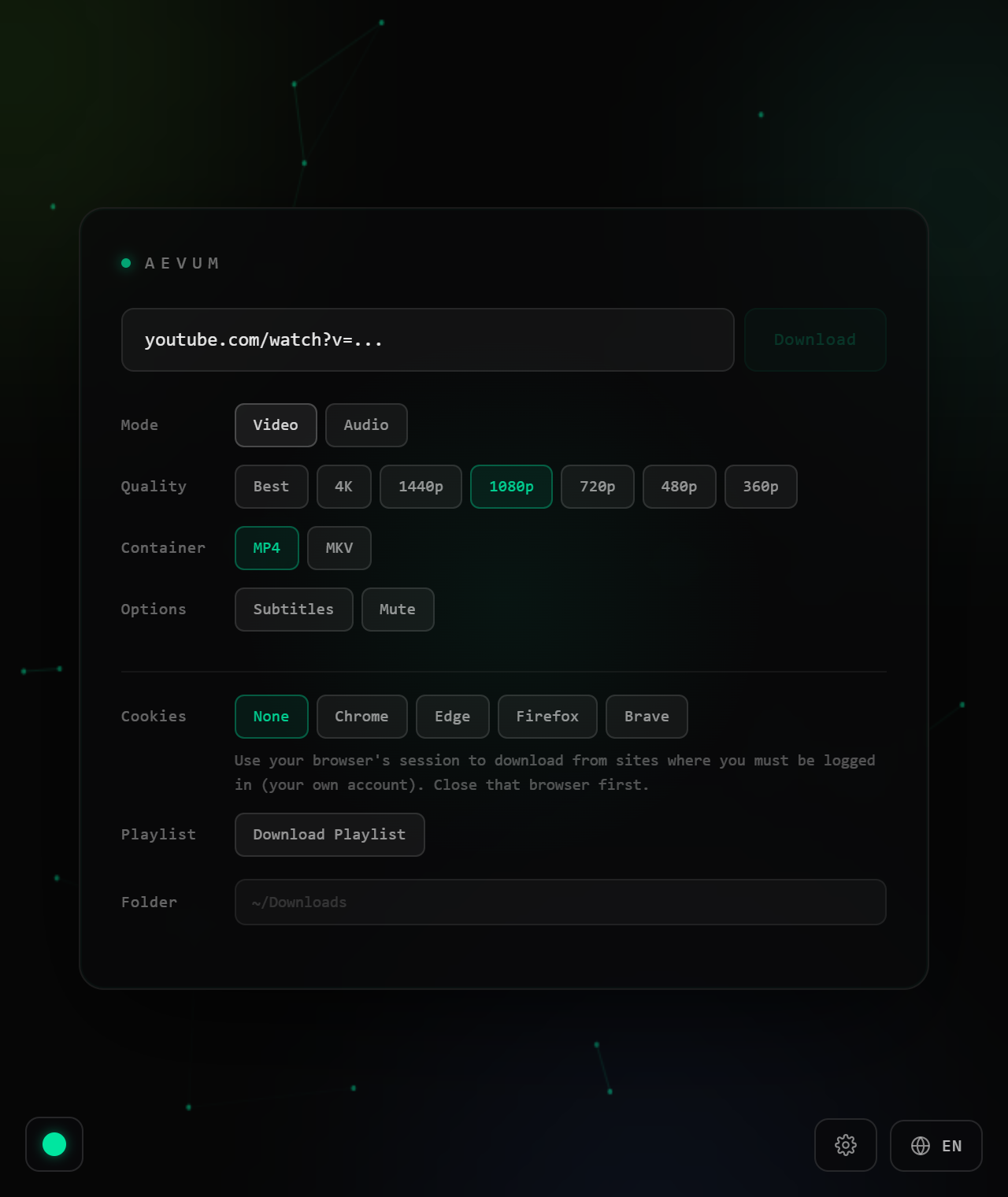Click the ~/Downloads folder field
The height and width of the screenshot is (1197, 1008).
click(560, 902)
